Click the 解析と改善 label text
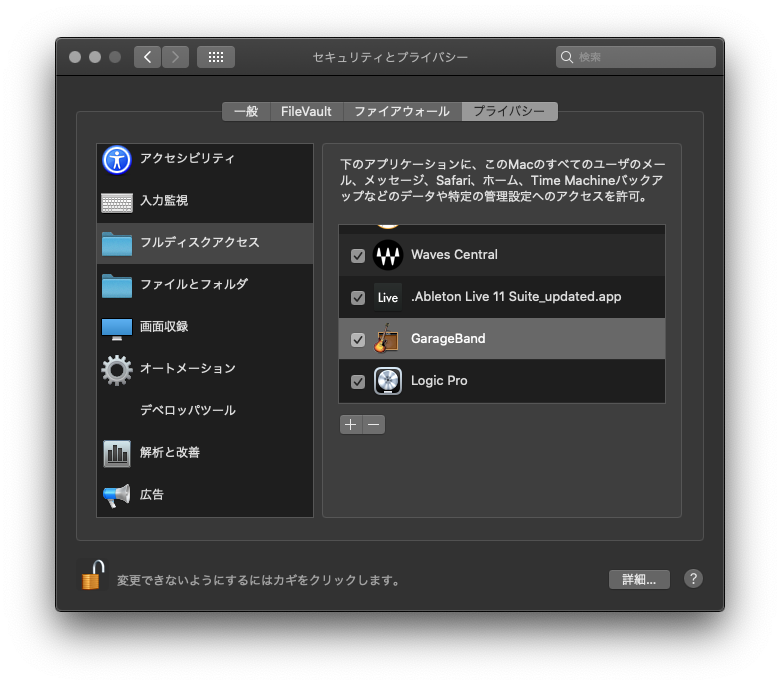 [x=170, y=452]
